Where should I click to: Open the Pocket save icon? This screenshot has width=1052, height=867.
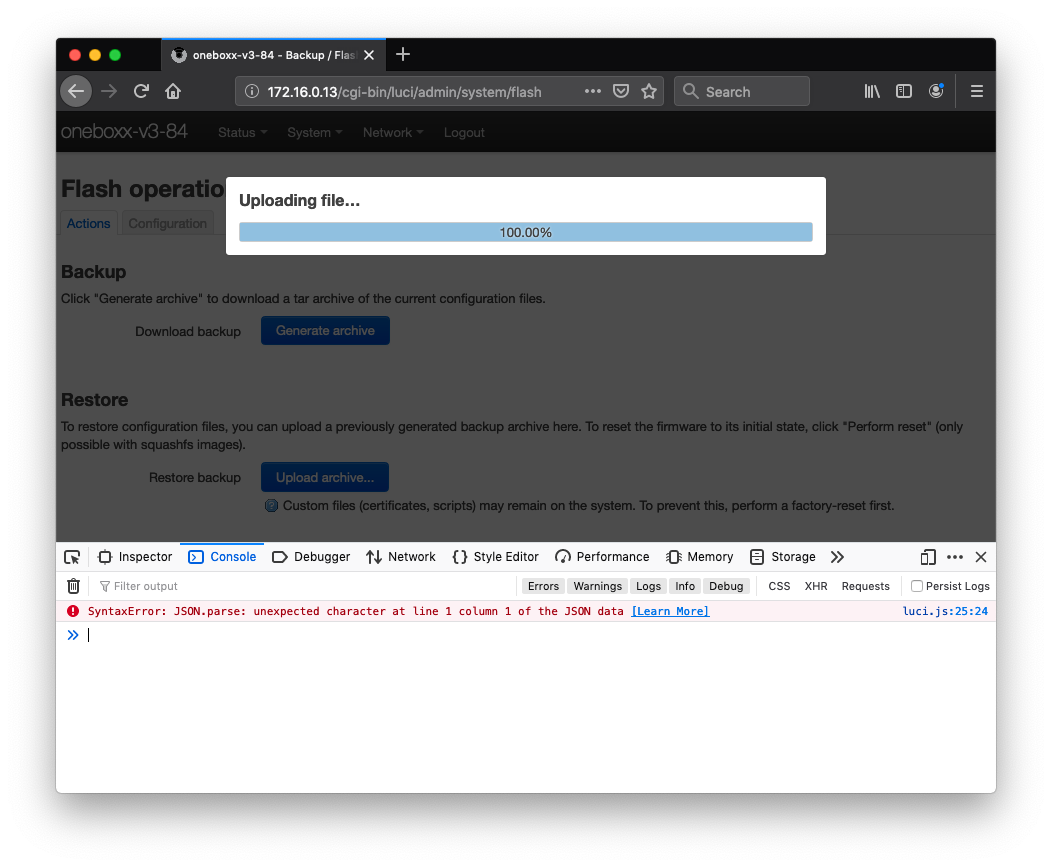point(621,90)
